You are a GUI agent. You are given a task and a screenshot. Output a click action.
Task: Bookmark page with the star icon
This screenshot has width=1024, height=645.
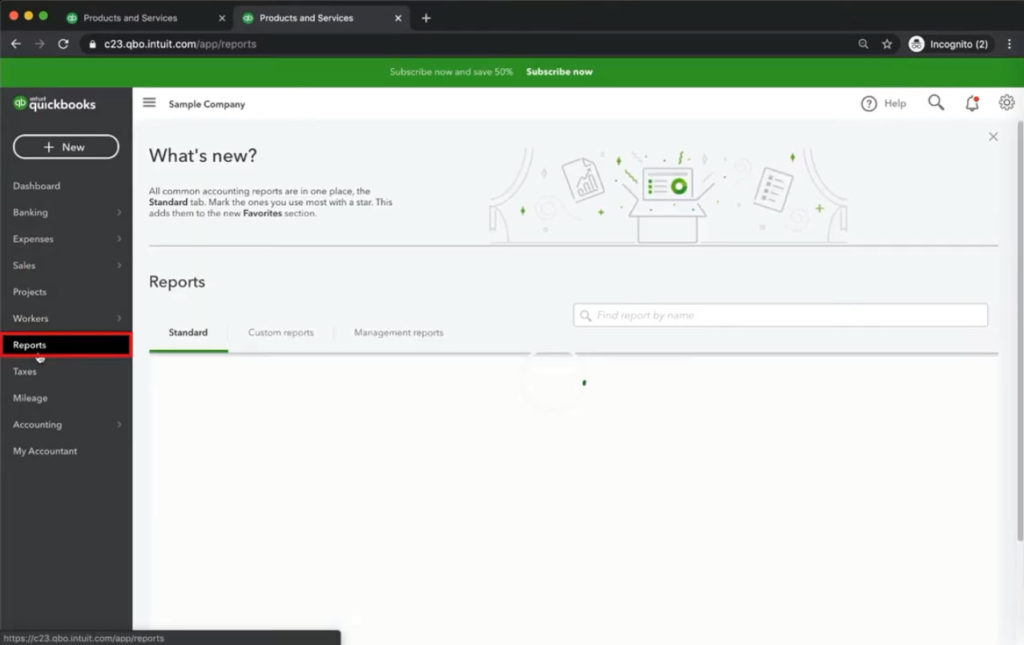pyautogui.click(x=887, y=44)
